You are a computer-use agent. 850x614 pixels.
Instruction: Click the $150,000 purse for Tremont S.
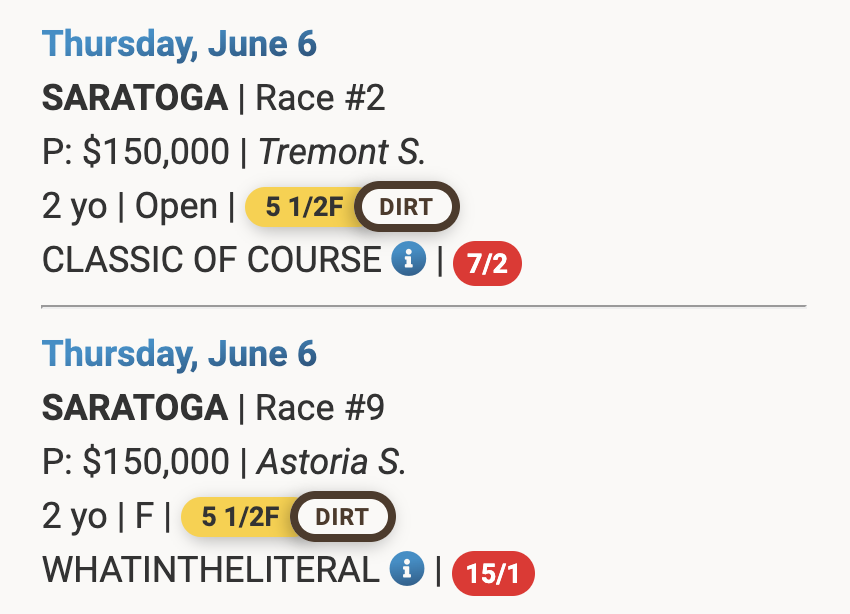tap(156, 151)
